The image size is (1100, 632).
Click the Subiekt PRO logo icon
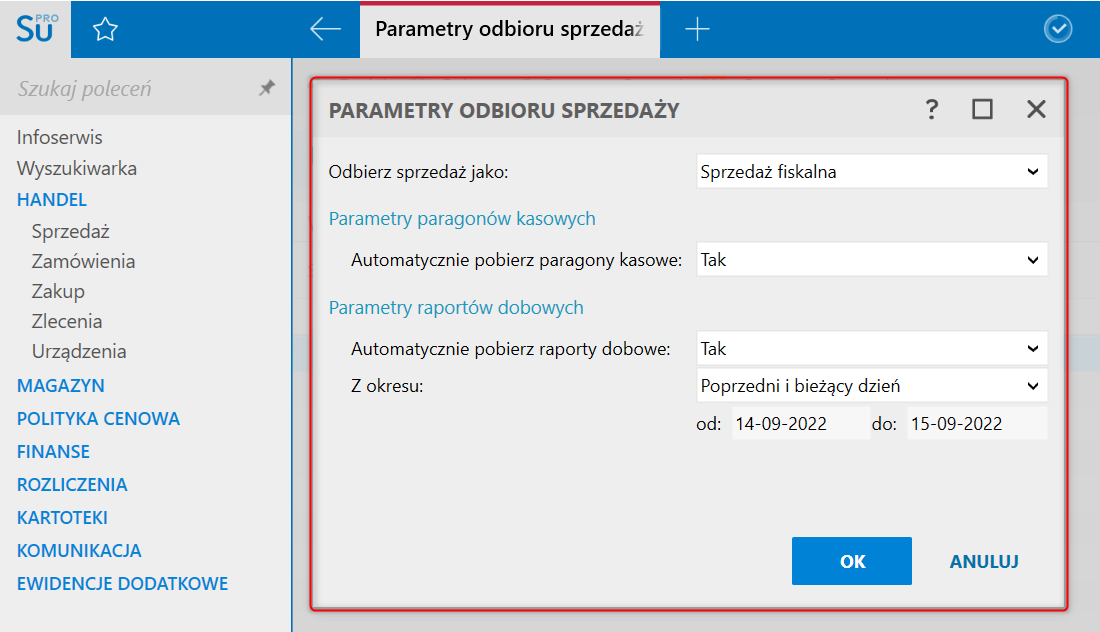[x=36, y=29]
